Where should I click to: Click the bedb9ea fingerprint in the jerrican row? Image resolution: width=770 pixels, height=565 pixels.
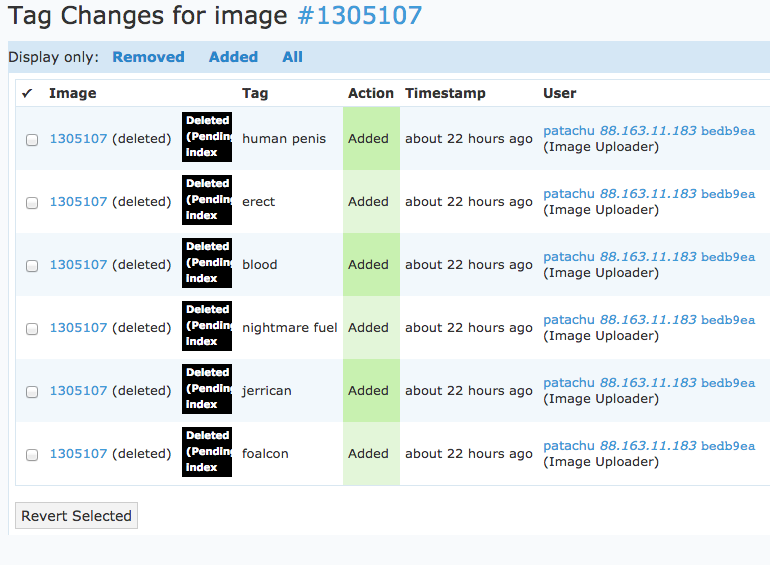[728, 383]
